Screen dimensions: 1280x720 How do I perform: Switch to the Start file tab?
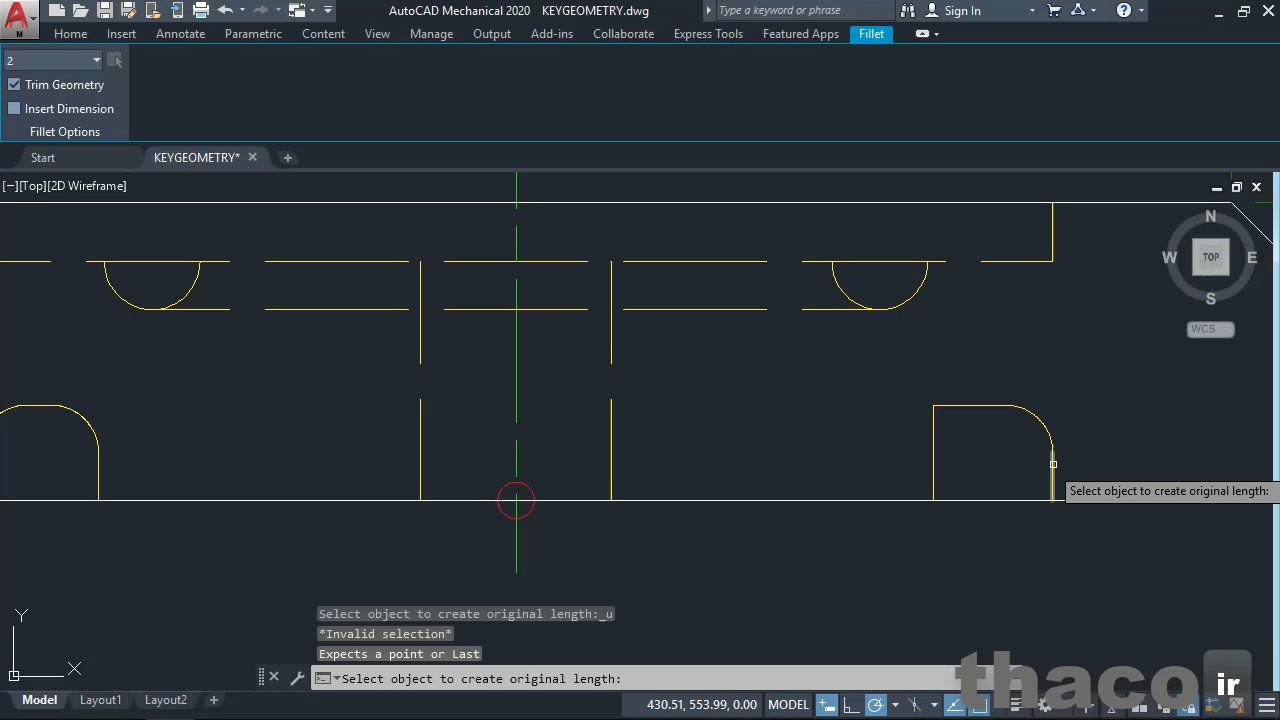pyautogui.click(x=43, y=158)
